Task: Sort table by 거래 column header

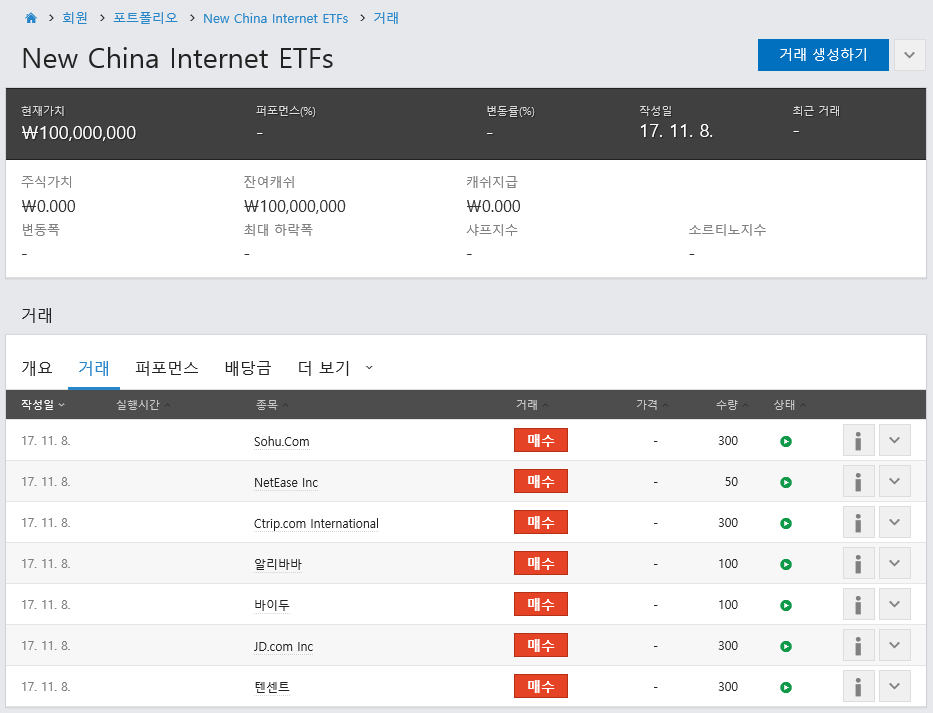Action: (x=532, y=405)
